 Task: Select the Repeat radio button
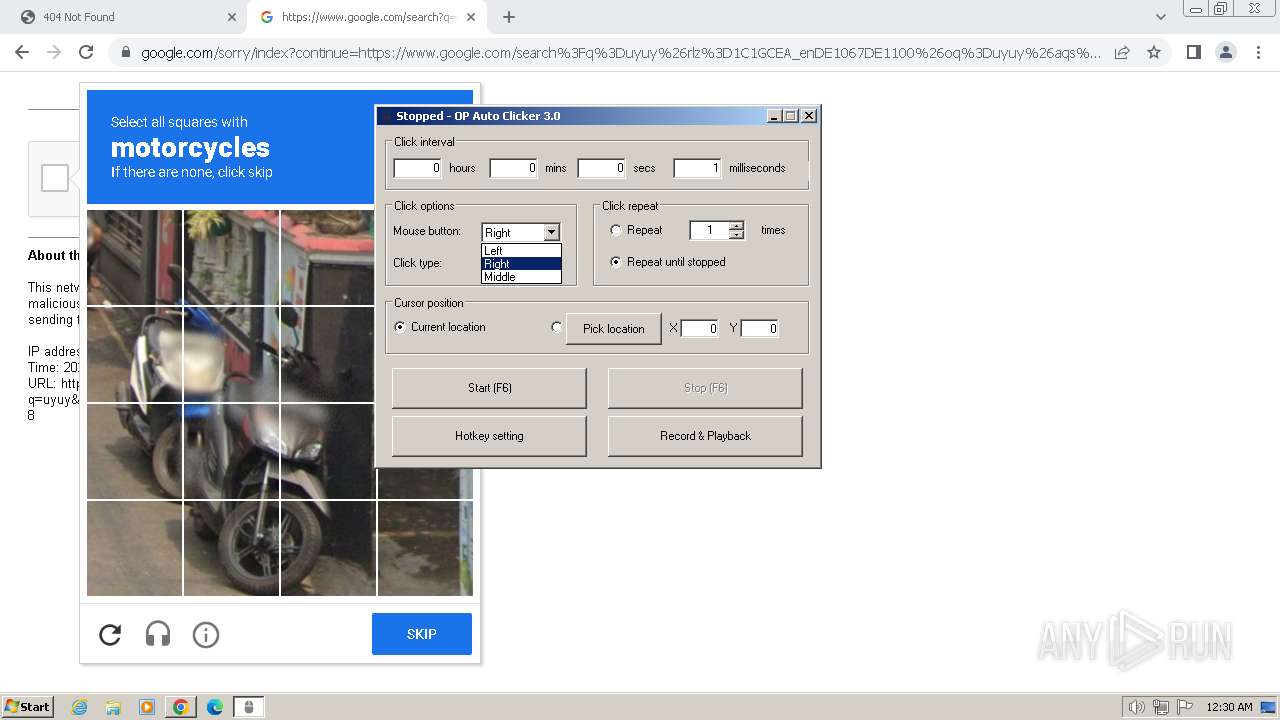click(x=616, y=230)
